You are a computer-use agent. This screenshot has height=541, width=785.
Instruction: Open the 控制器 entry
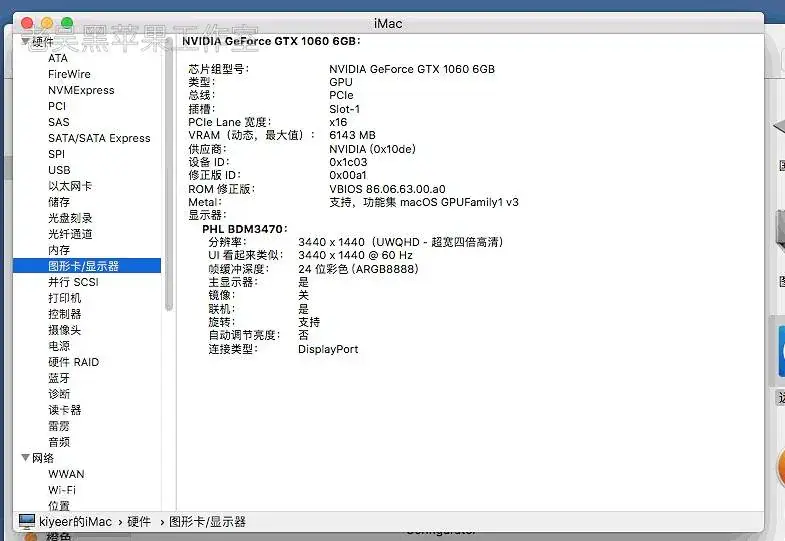[x=64, y=314]
